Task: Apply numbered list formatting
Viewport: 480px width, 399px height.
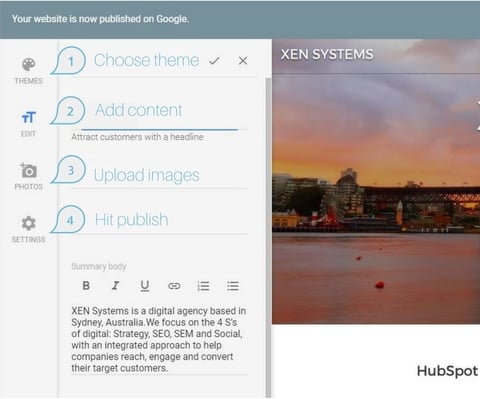Action: click(x=203, y=286)
